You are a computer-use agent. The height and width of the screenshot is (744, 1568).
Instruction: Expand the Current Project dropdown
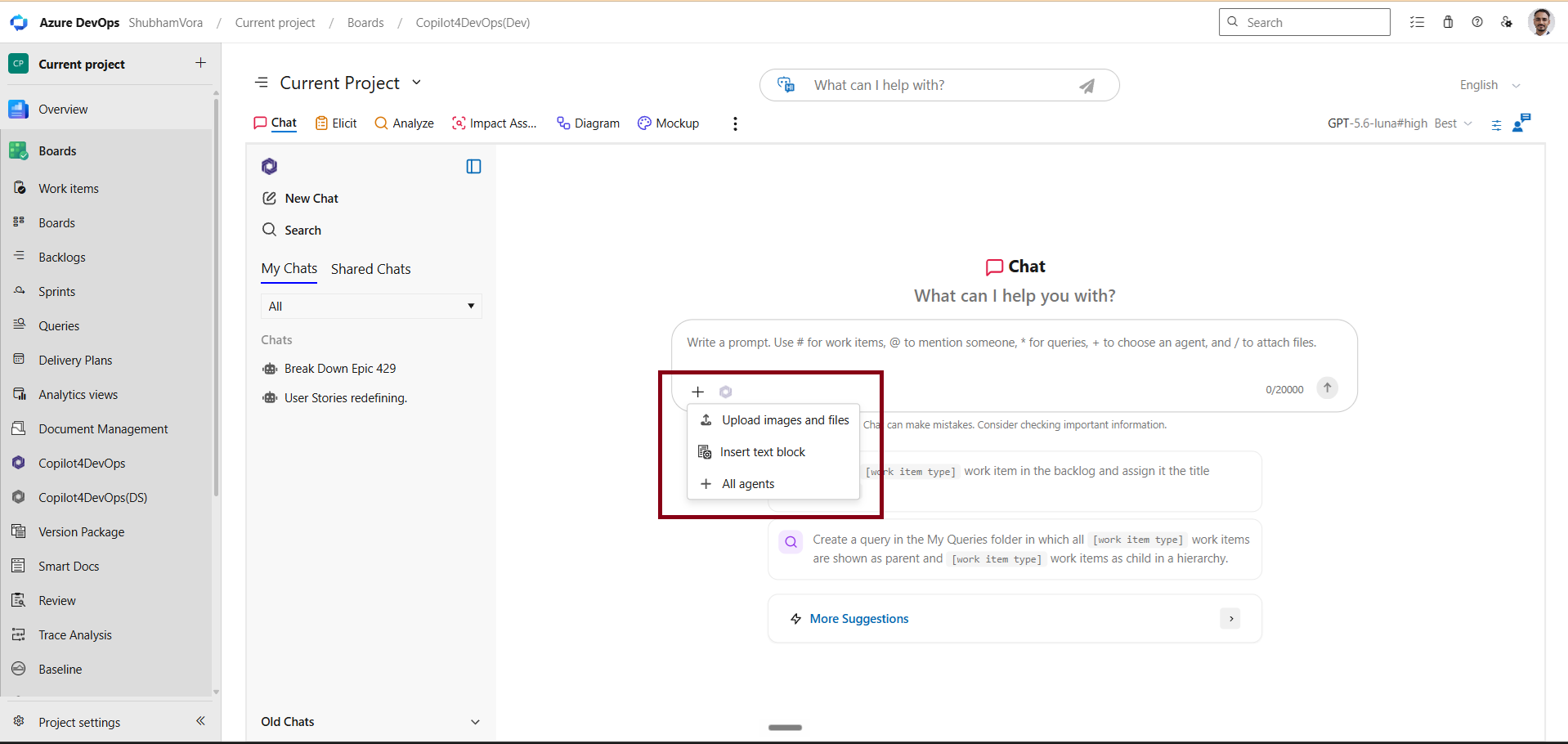click(x=416, y=83)
